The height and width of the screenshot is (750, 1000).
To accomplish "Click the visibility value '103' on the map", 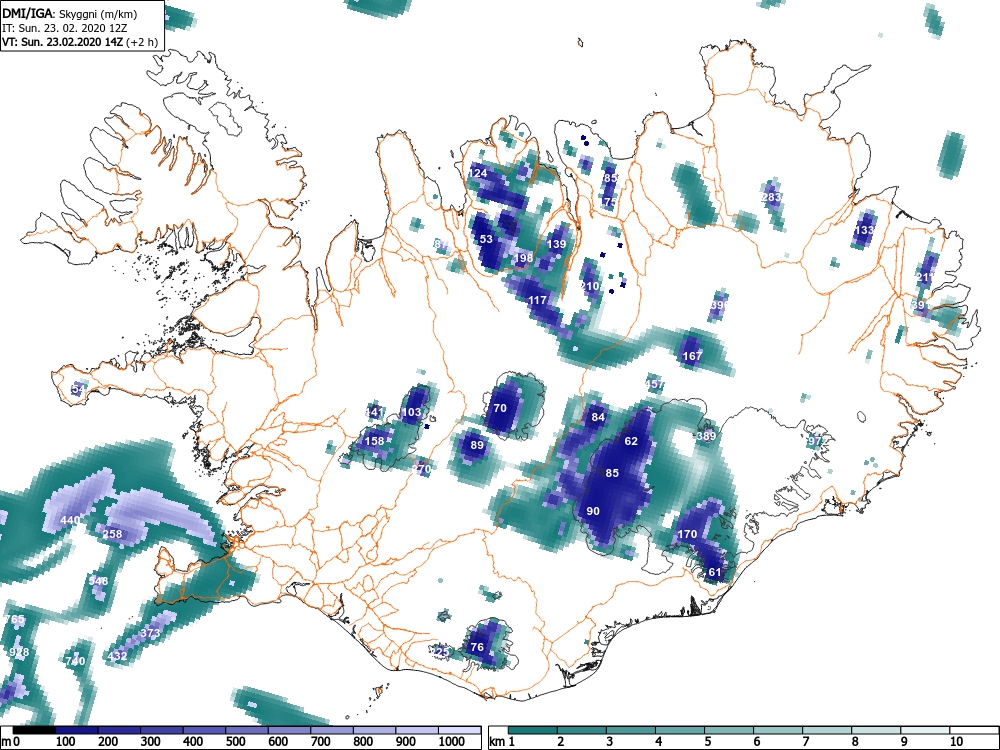I will click(x=411, y=413).
